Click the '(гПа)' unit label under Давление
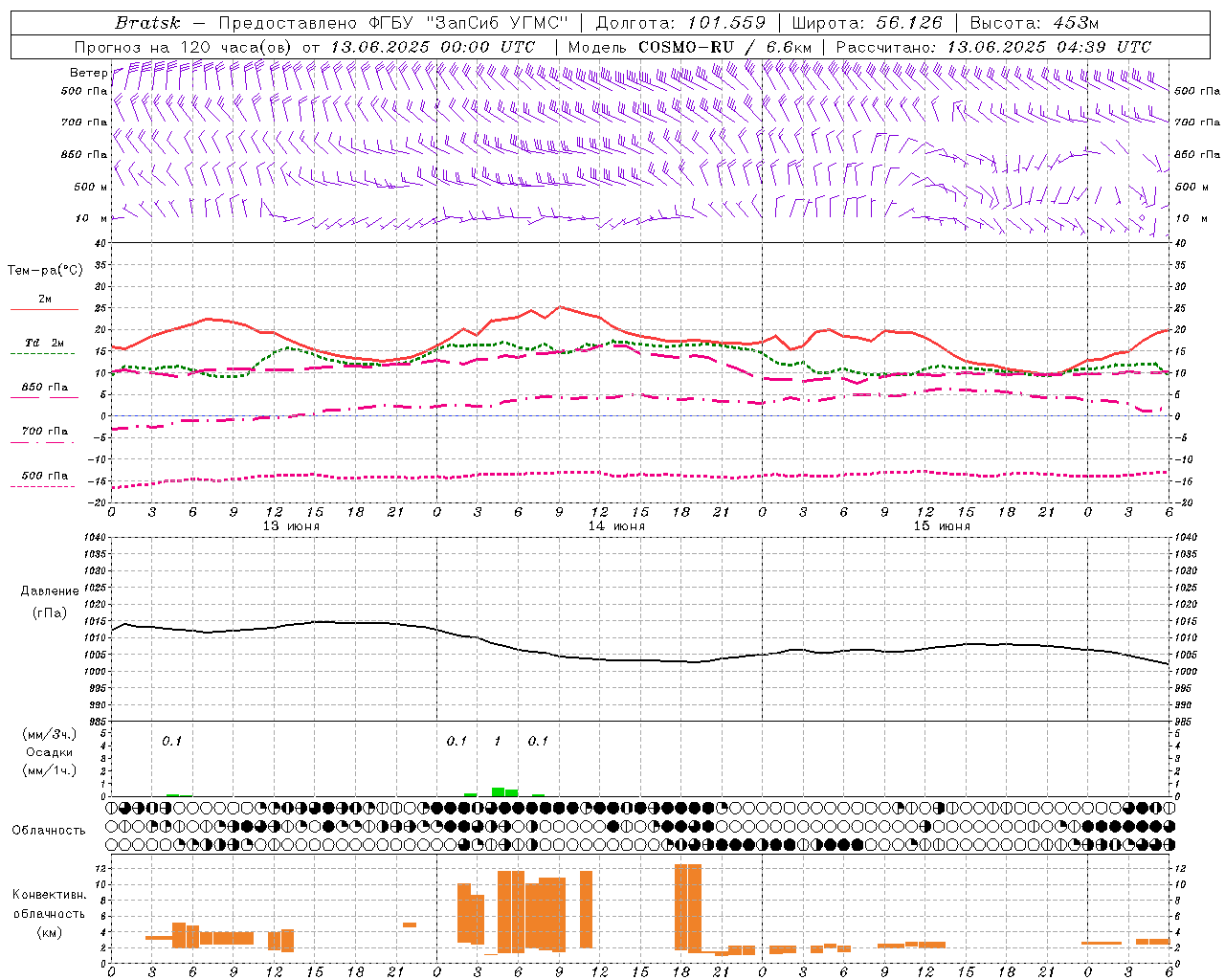The height and width of the screenshot is (980, 1225). pos(50,613)
